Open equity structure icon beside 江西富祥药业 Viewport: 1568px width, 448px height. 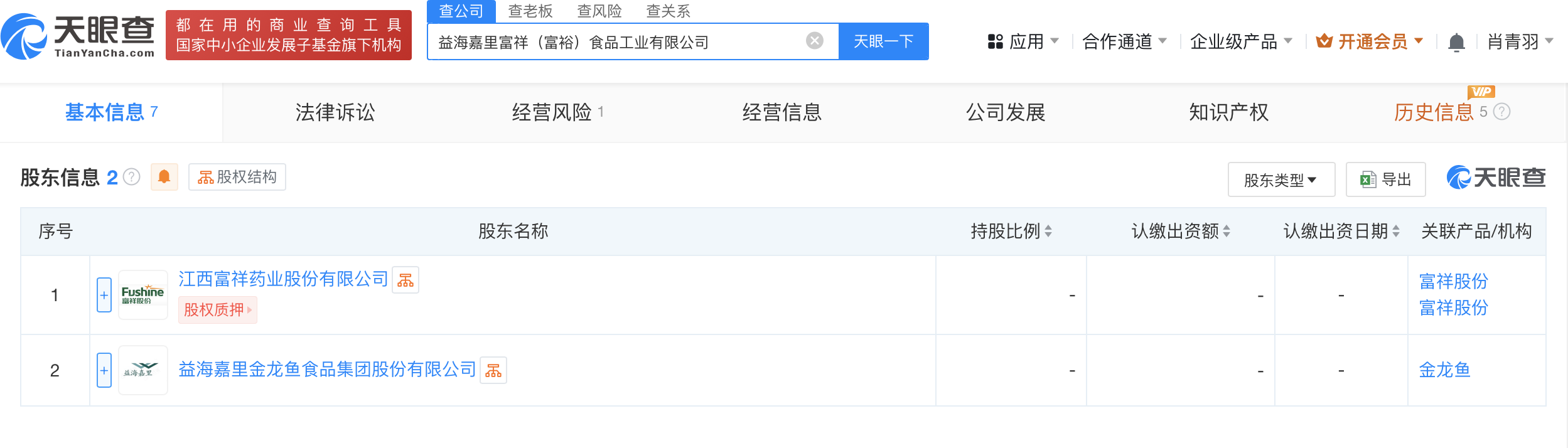coord(405,280)
